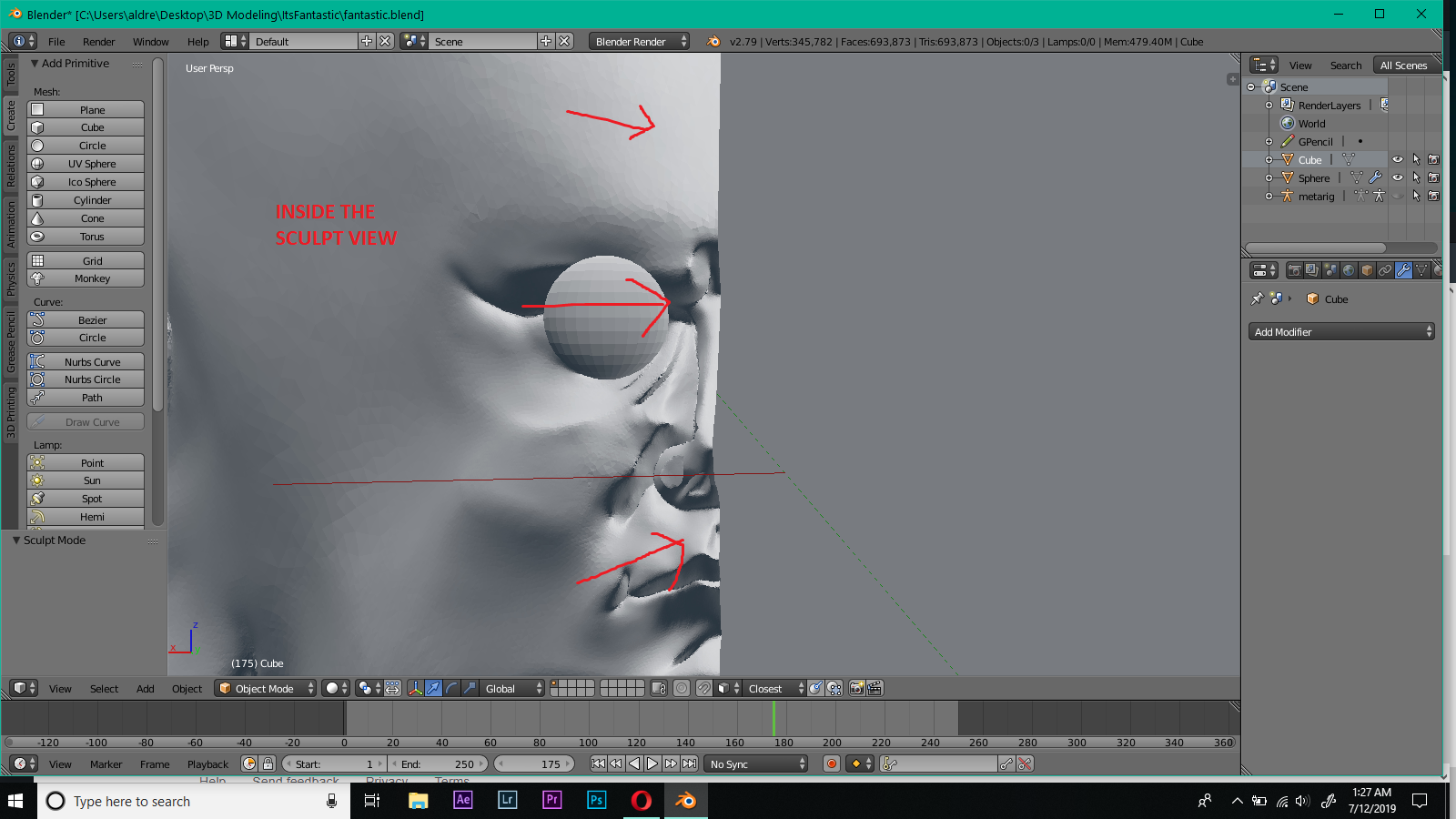Open the Constraints properties tab
1456x819 pixels.
[1385, 270]
